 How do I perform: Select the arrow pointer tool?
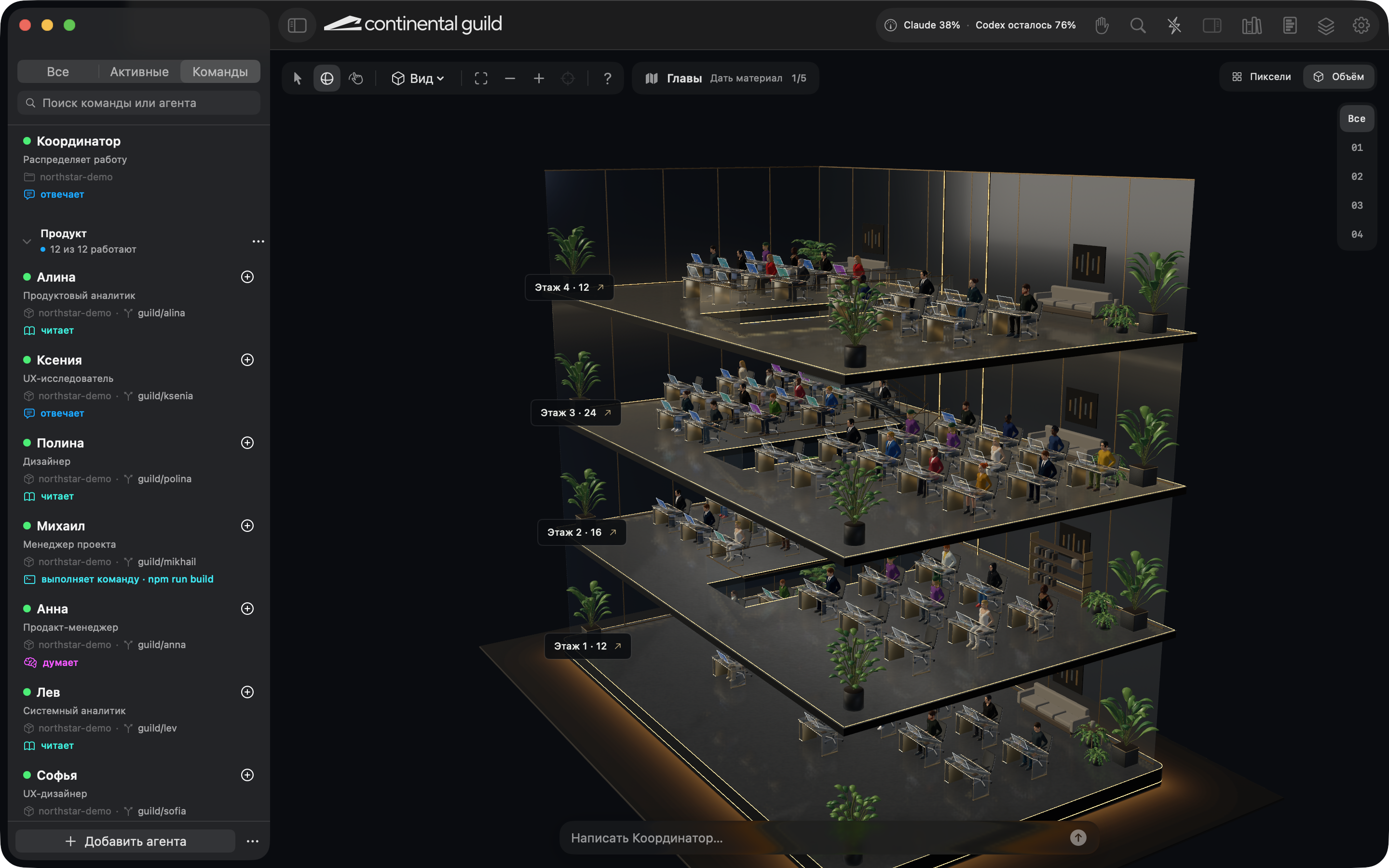pos(297,78)
